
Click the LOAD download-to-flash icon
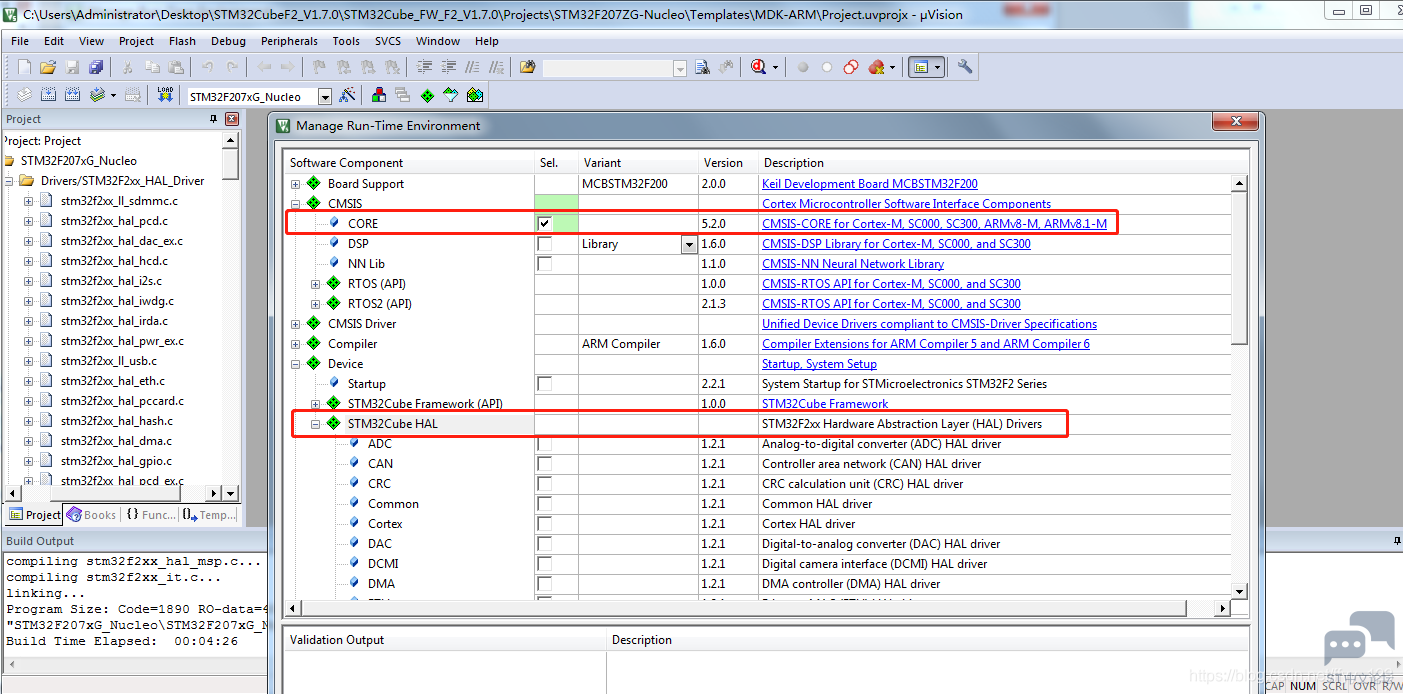pyautogui.click(x=166, y=95)
